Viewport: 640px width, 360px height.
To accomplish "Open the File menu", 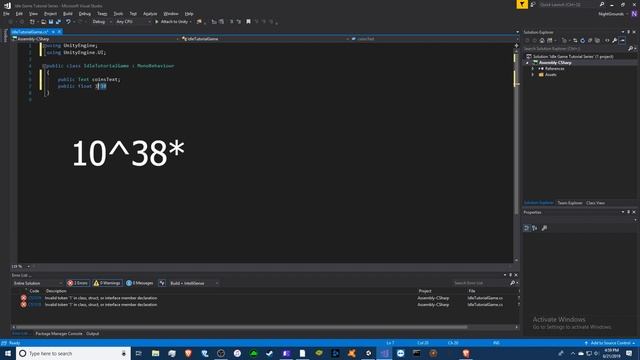I will [6, 13].
